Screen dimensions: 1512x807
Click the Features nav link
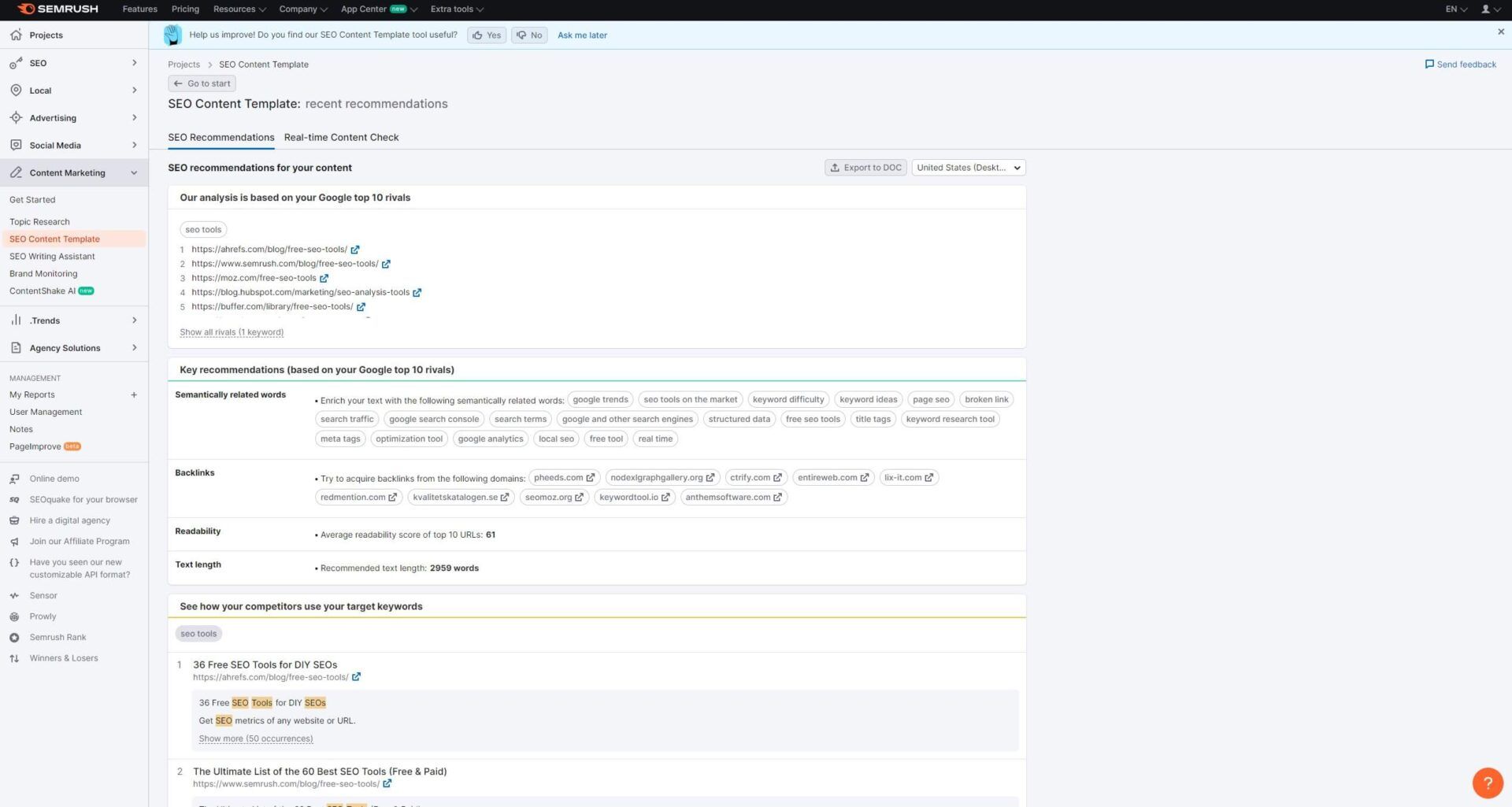(x=140, y=9)
